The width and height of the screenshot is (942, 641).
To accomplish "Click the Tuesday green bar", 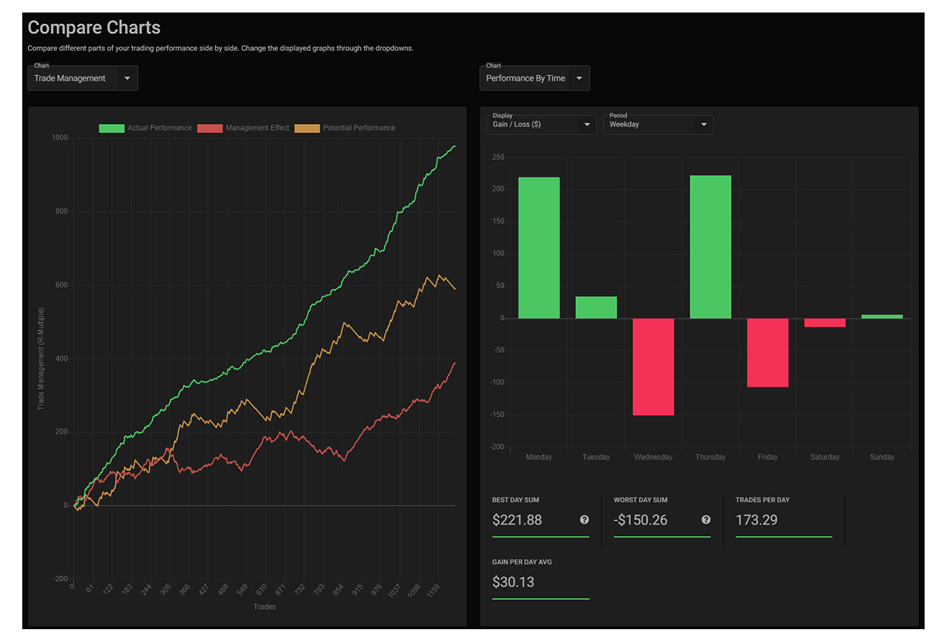I will [596, 307].
